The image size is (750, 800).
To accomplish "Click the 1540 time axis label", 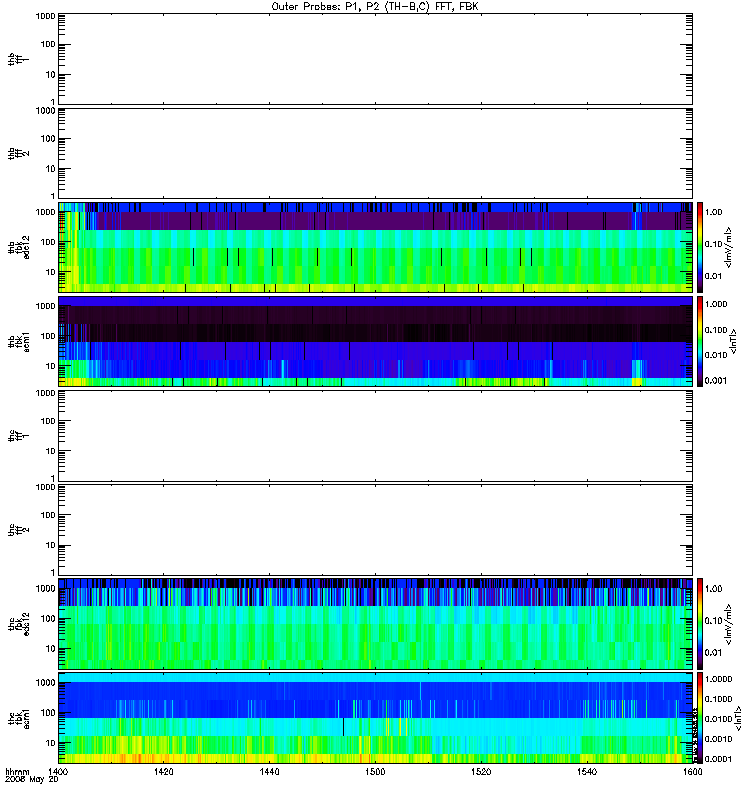I will point(587,772).
